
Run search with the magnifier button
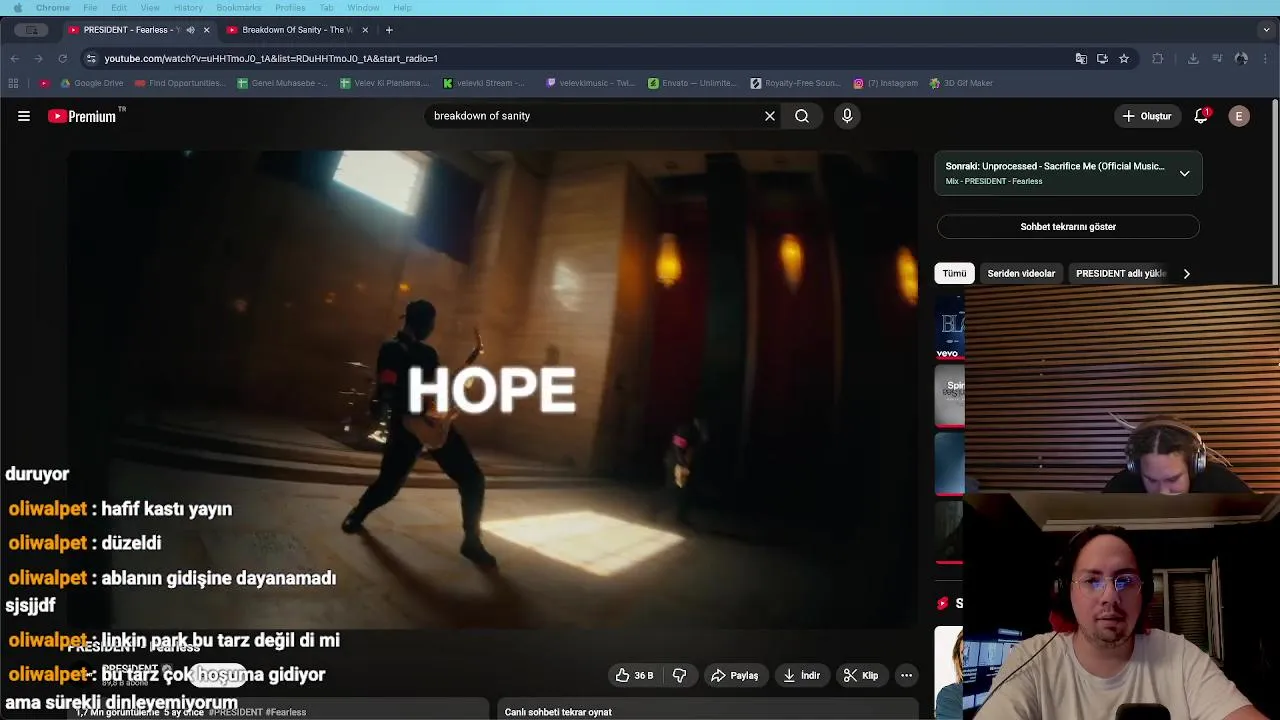802,116
